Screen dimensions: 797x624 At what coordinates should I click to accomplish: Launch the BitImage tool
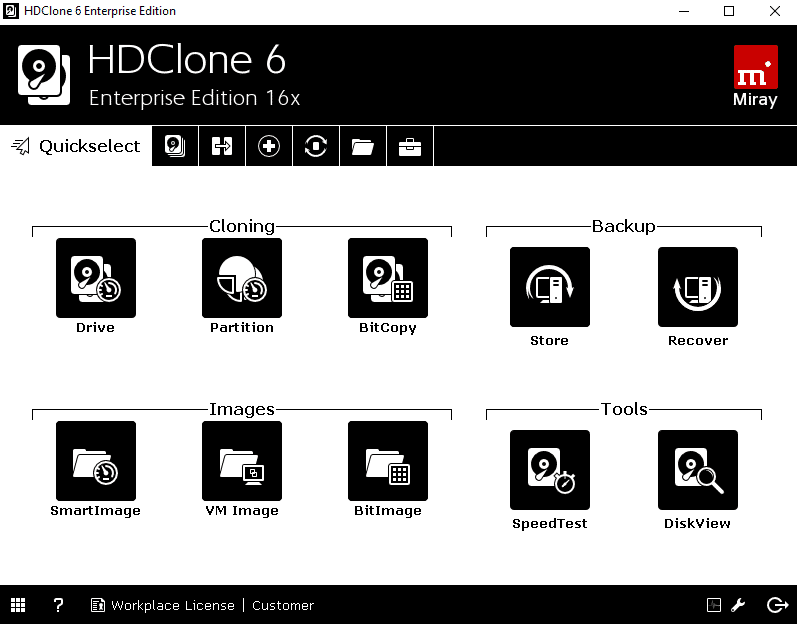pyautogui.click(x=388, y=460)
